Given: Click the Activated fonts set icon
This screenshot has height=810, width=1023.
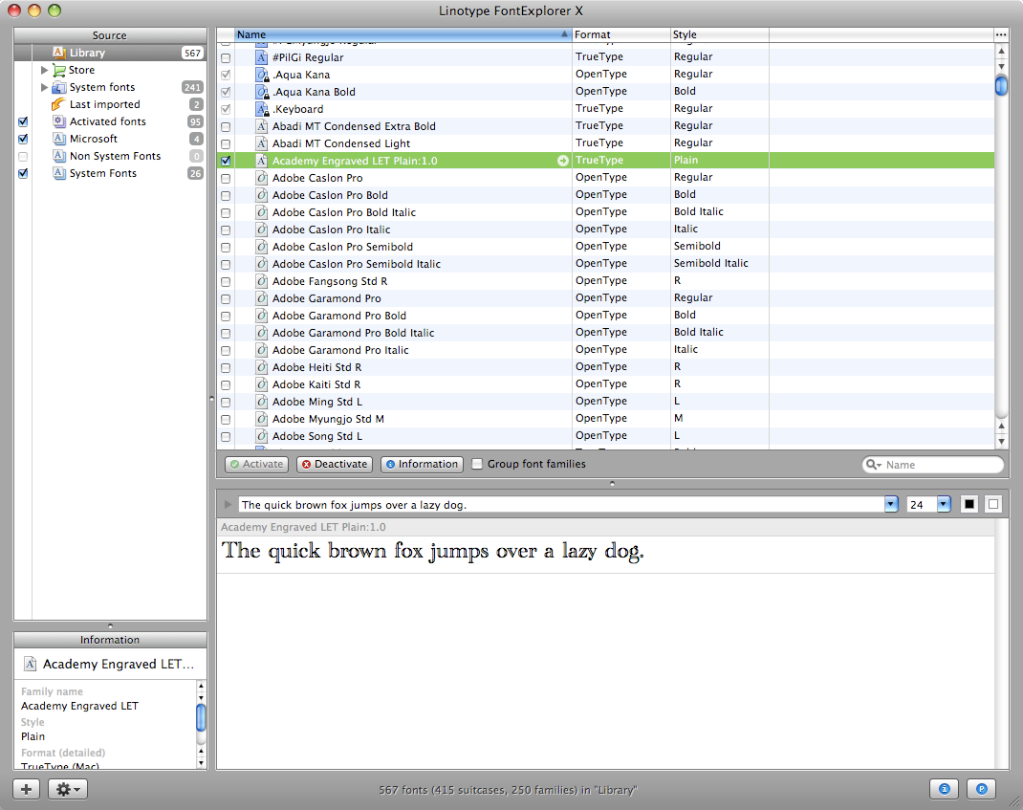Looking at the screenshot, I should point(59,121).
